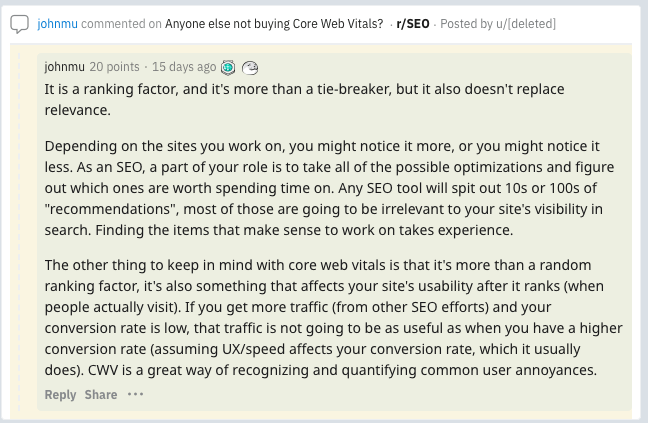Collapse thread via dashed vertical line

[x=19, y=231]
